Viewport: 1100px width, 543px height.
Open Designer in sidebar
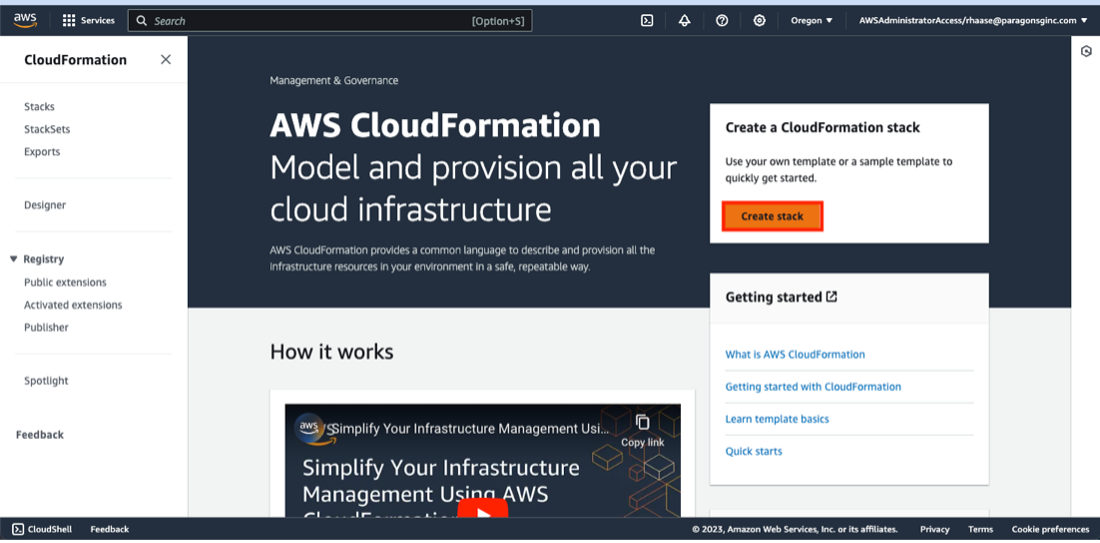point(45,205)
